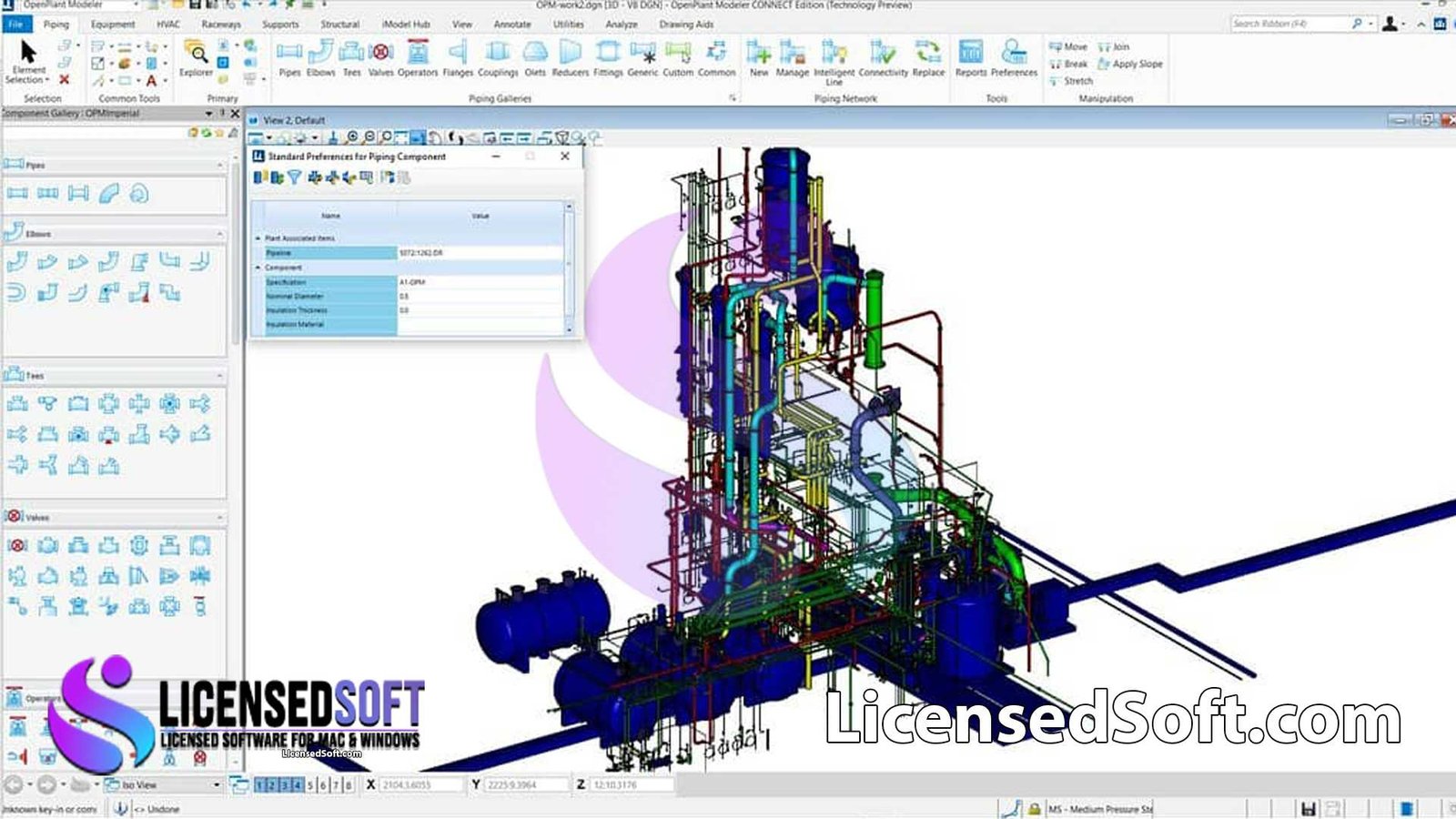Viewport: 1456px width, 819px height.
Task: Click the Search Ribbon input field
Action: tap(1289, 24)
